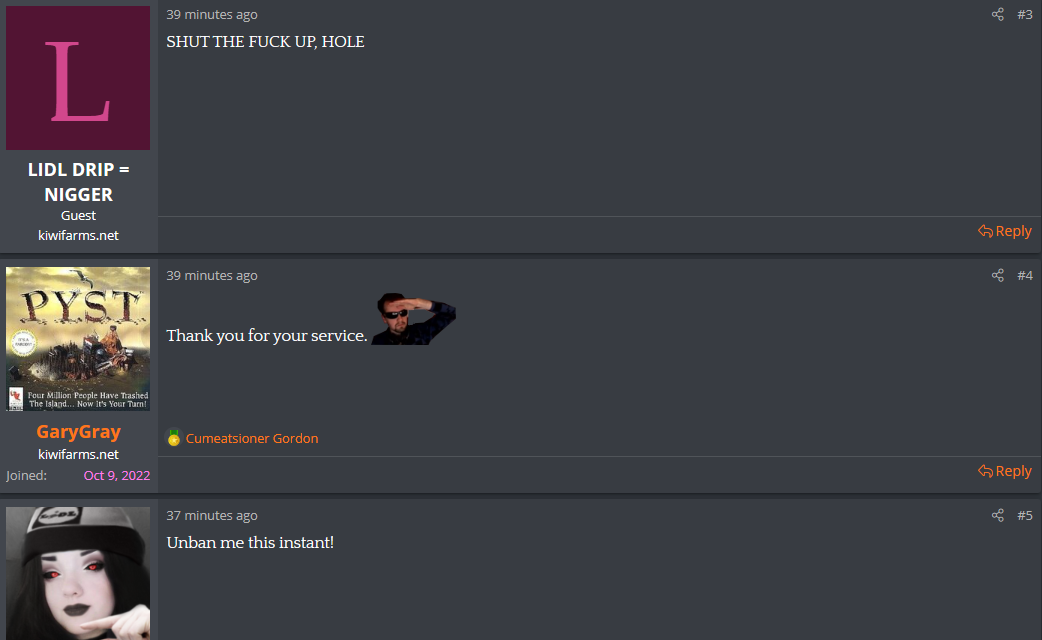Click the 37 minutes ago timestamp
The image size is (1042, 640).
click(x=212, y=515)
